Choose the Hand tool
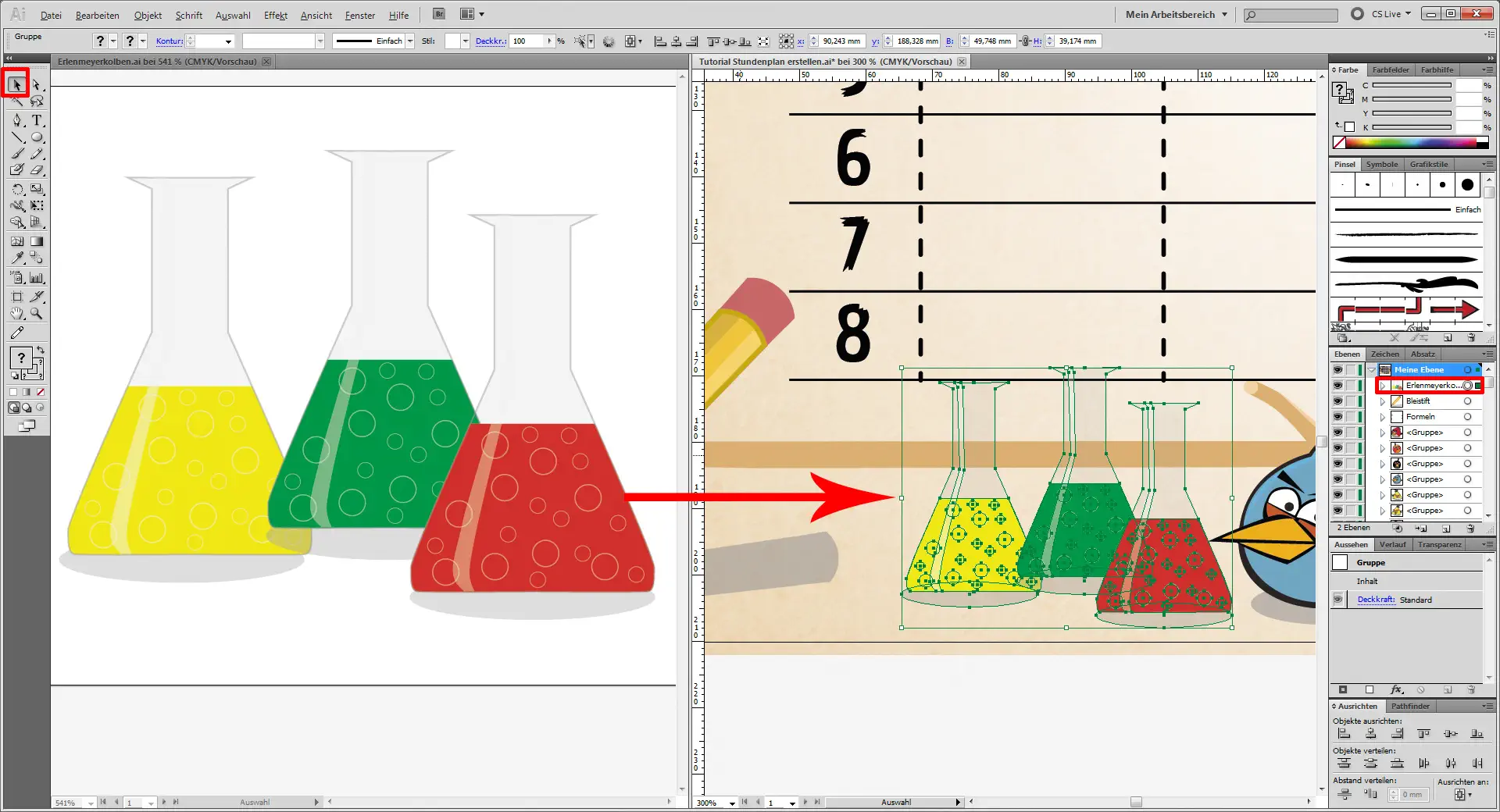This screenshot has height=812, width=1500. pos(17,314)
